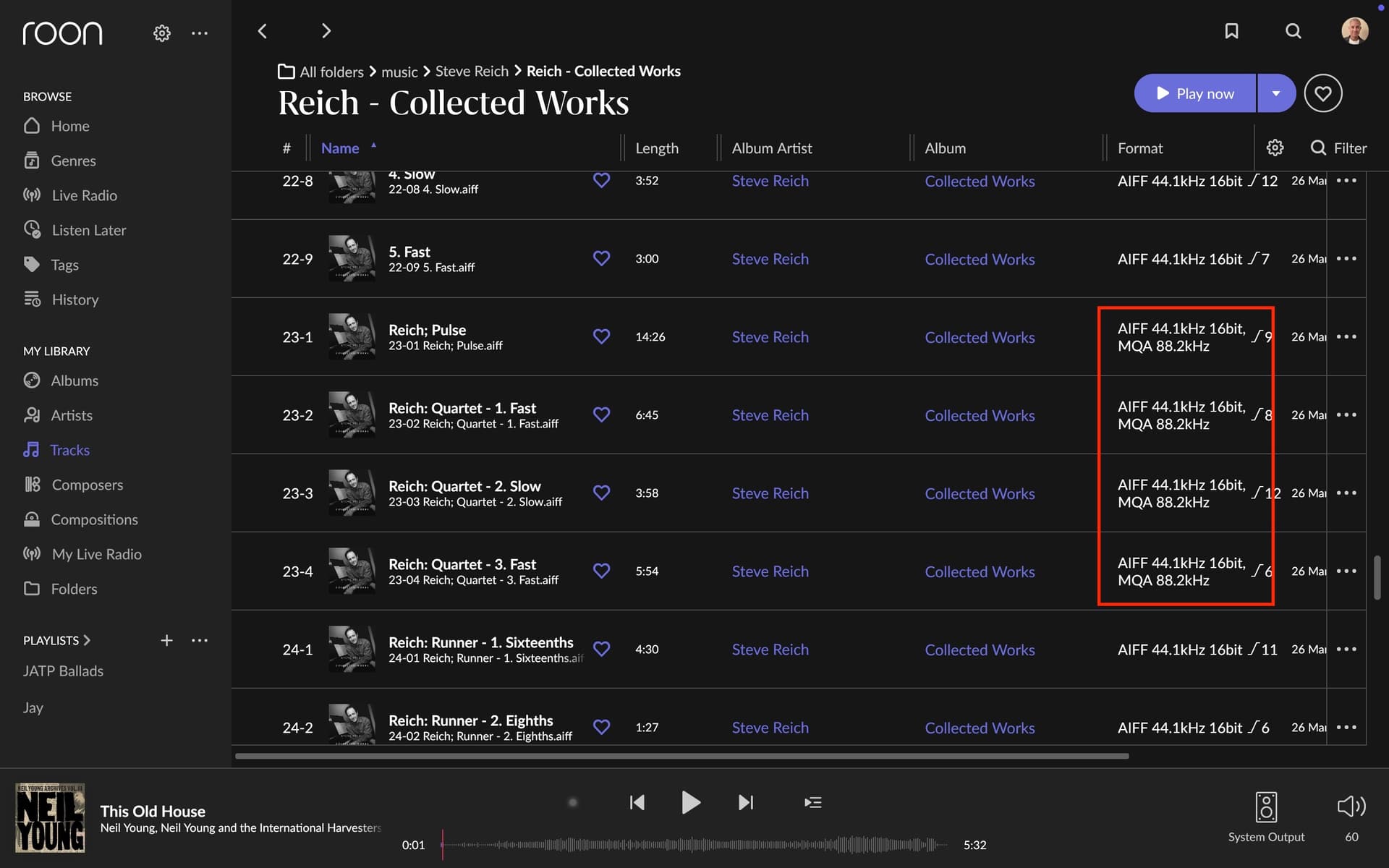
Task: Go back with the left arrow
Action: point(263,31)
